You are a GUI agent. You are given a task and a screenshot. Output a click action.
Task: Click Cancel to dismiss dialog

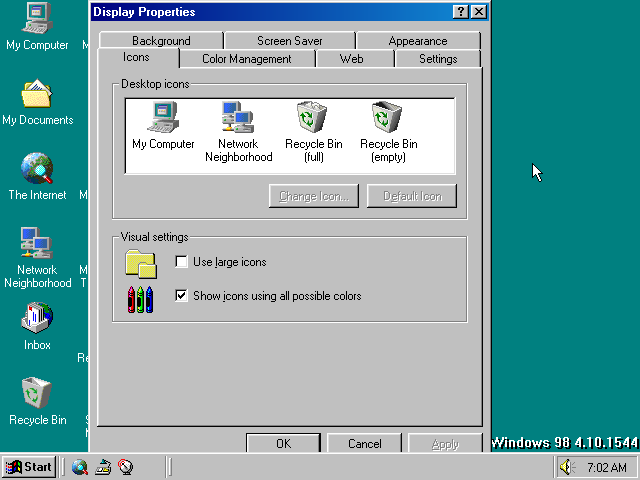(x=364, y=443)
